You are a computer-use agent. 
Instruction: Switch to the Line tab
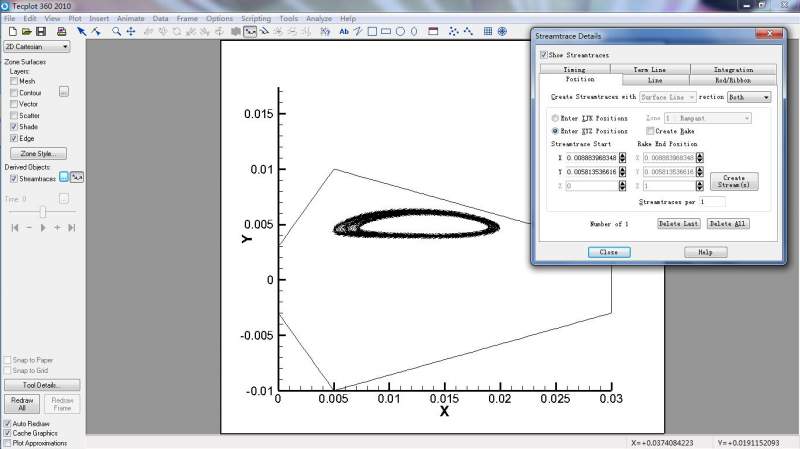point(655,80)
